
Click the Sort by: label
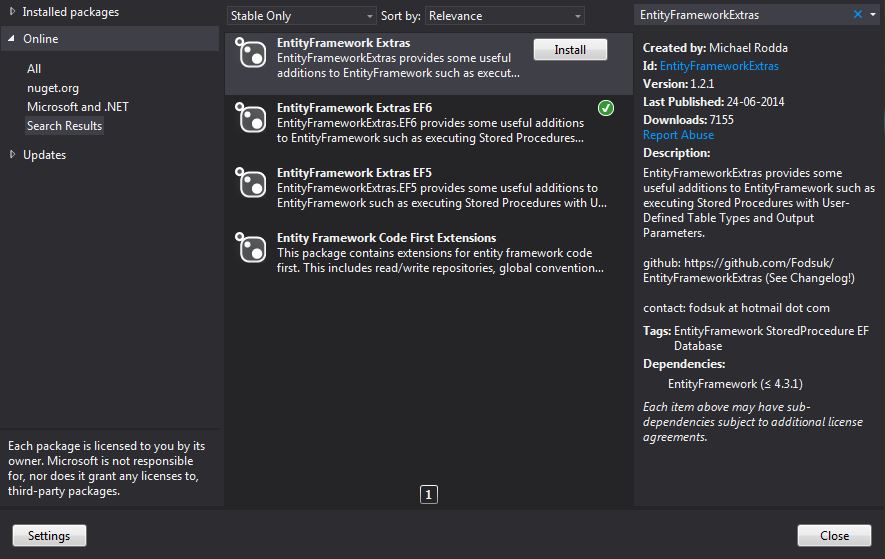coord(401,16)
